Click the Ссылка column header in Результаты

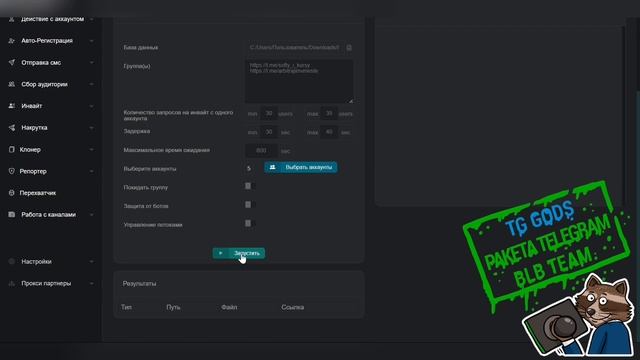pyautogui.click(x=292, y=307)
